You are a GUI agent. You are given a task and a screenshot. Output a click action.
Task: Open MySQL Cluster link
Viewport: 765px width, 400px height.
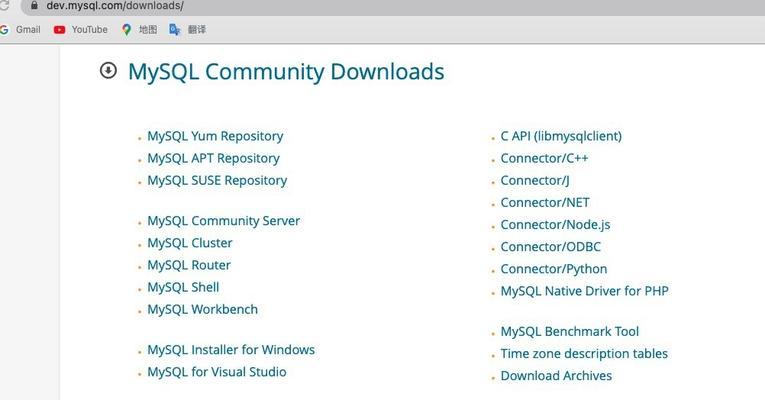[x=190, y=243]
